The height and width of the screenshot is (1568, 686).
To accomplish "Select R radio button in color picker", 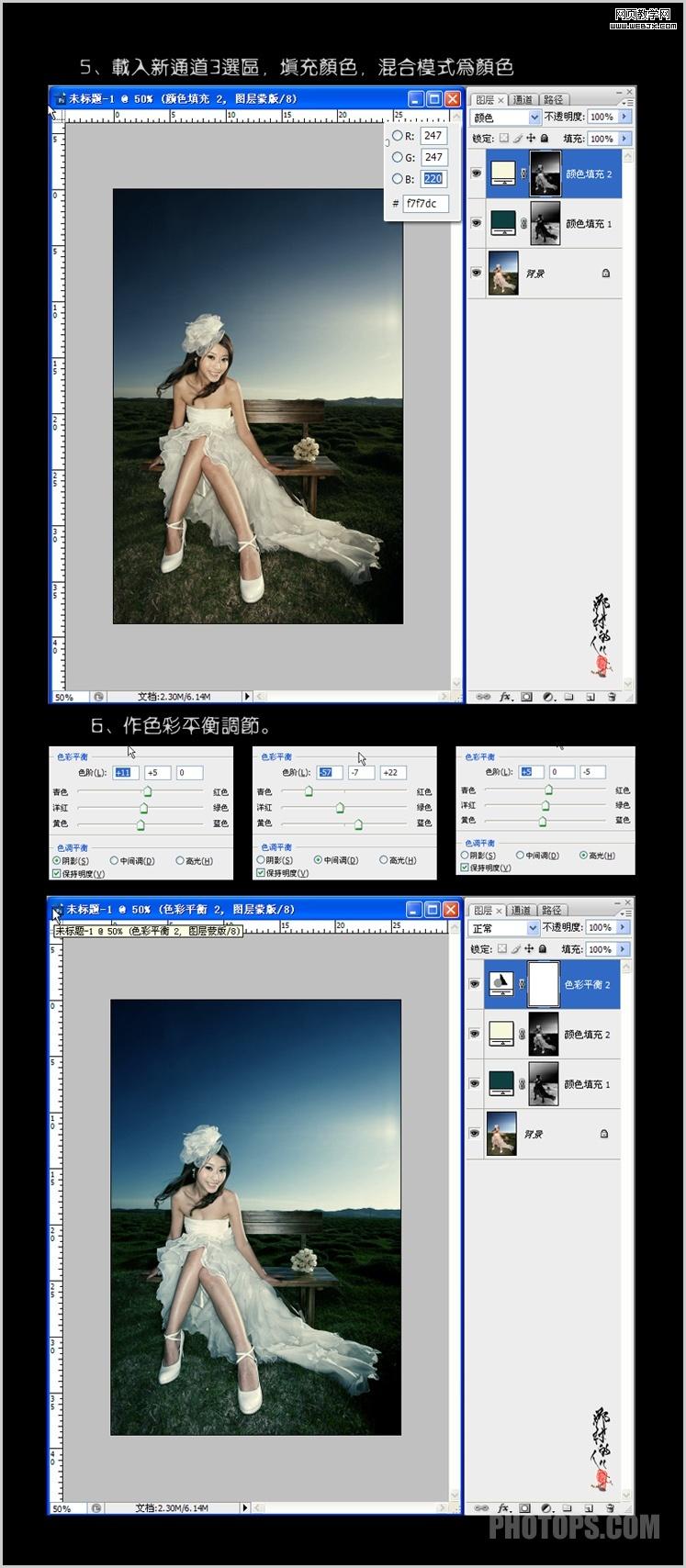I will click(x=397, y=135).
